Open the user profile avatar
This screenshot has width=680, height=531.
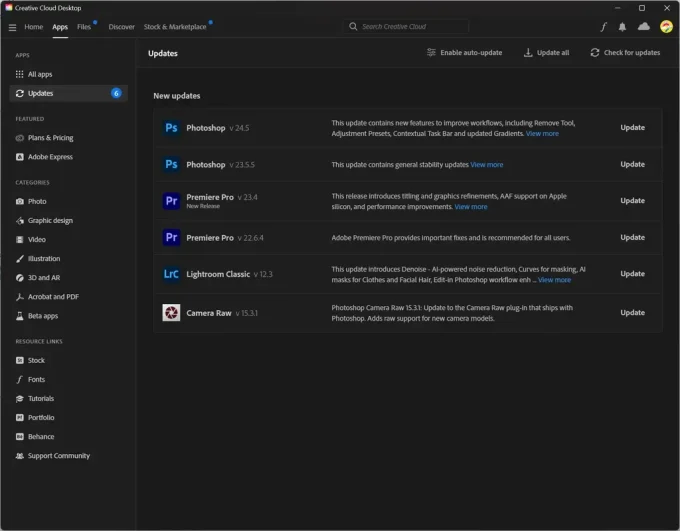tap(666, 27)
